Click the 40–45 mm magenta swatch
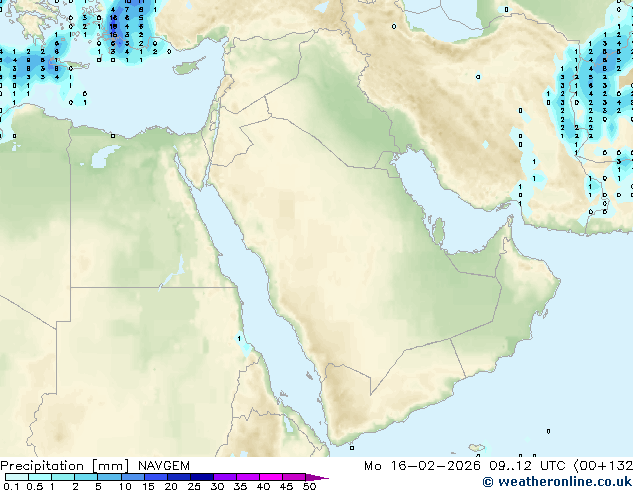The width and height of the screenshot is (634, 490). tap(271, 477)
